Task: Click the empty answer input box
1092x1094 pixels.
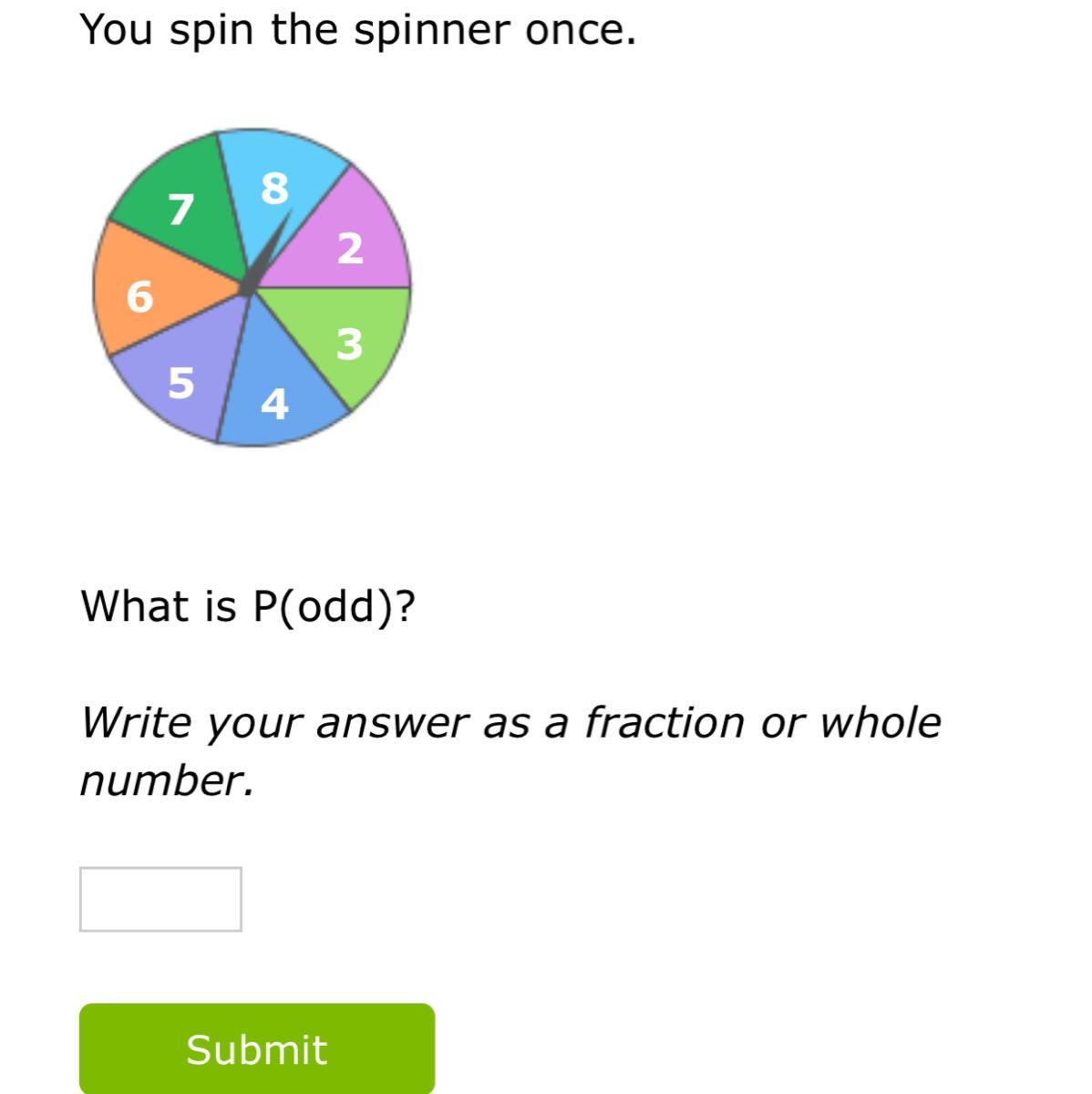Action: [x=160, y=899]
